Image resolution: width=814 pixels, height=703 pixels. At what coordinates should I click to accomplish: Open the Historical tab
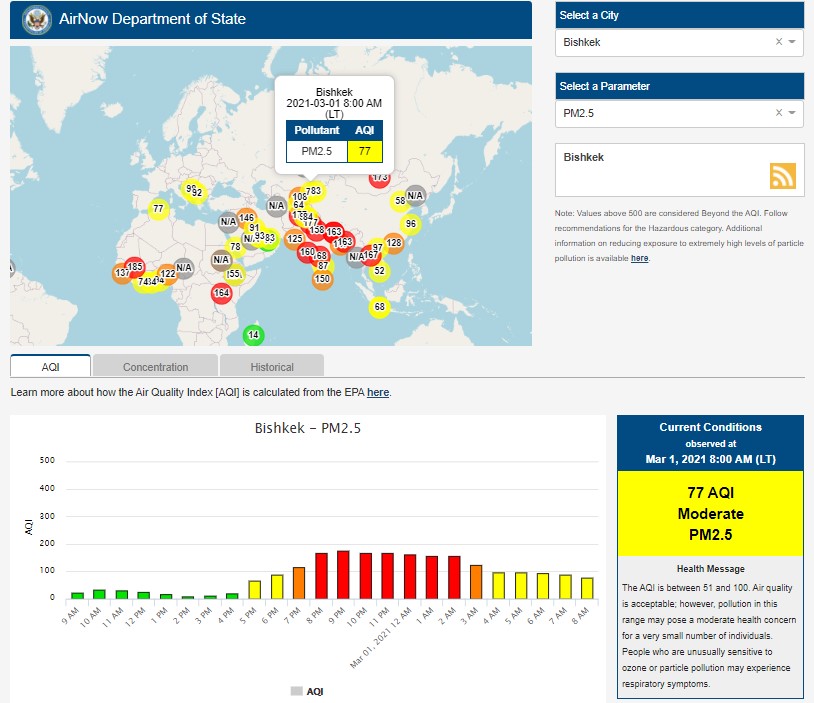point(271,366)
